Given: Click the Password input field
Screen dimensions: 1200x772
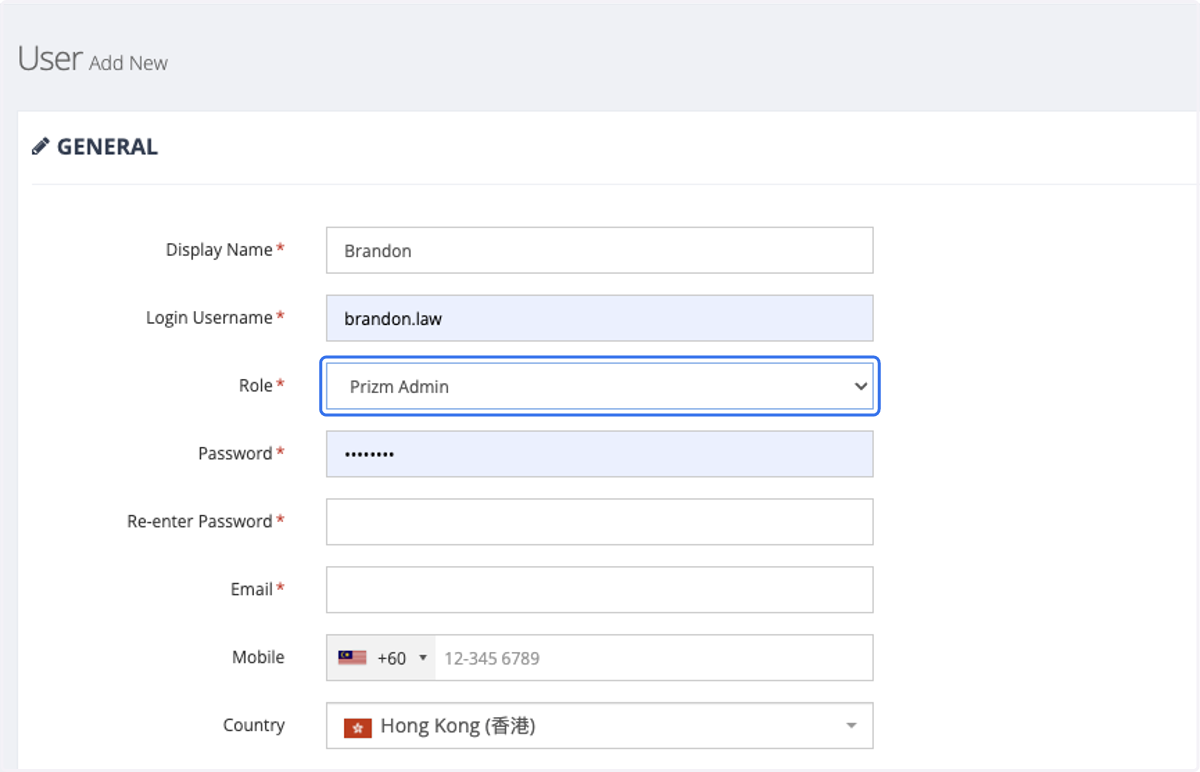Looking at the screenshot, I should pyautogui.click(x=599, y=454).
